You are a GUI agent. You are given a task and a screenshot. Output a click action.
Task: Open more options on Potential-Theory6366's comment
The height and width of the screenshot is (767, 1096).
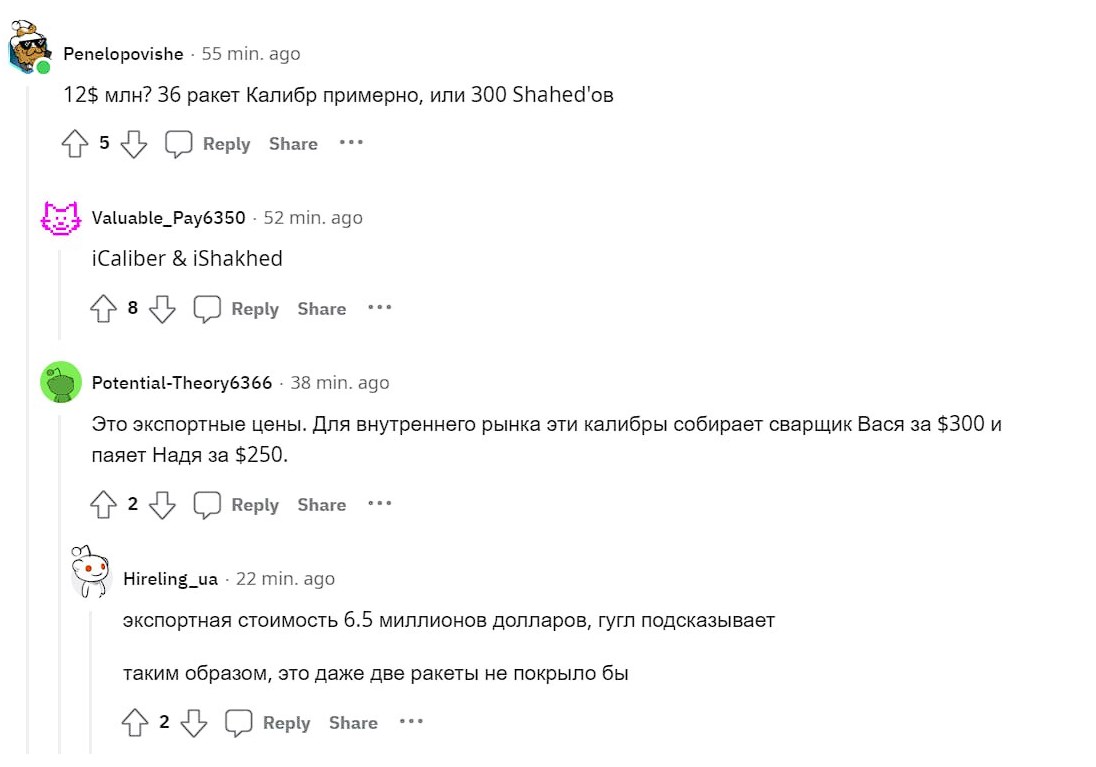[x=379, y=504]
